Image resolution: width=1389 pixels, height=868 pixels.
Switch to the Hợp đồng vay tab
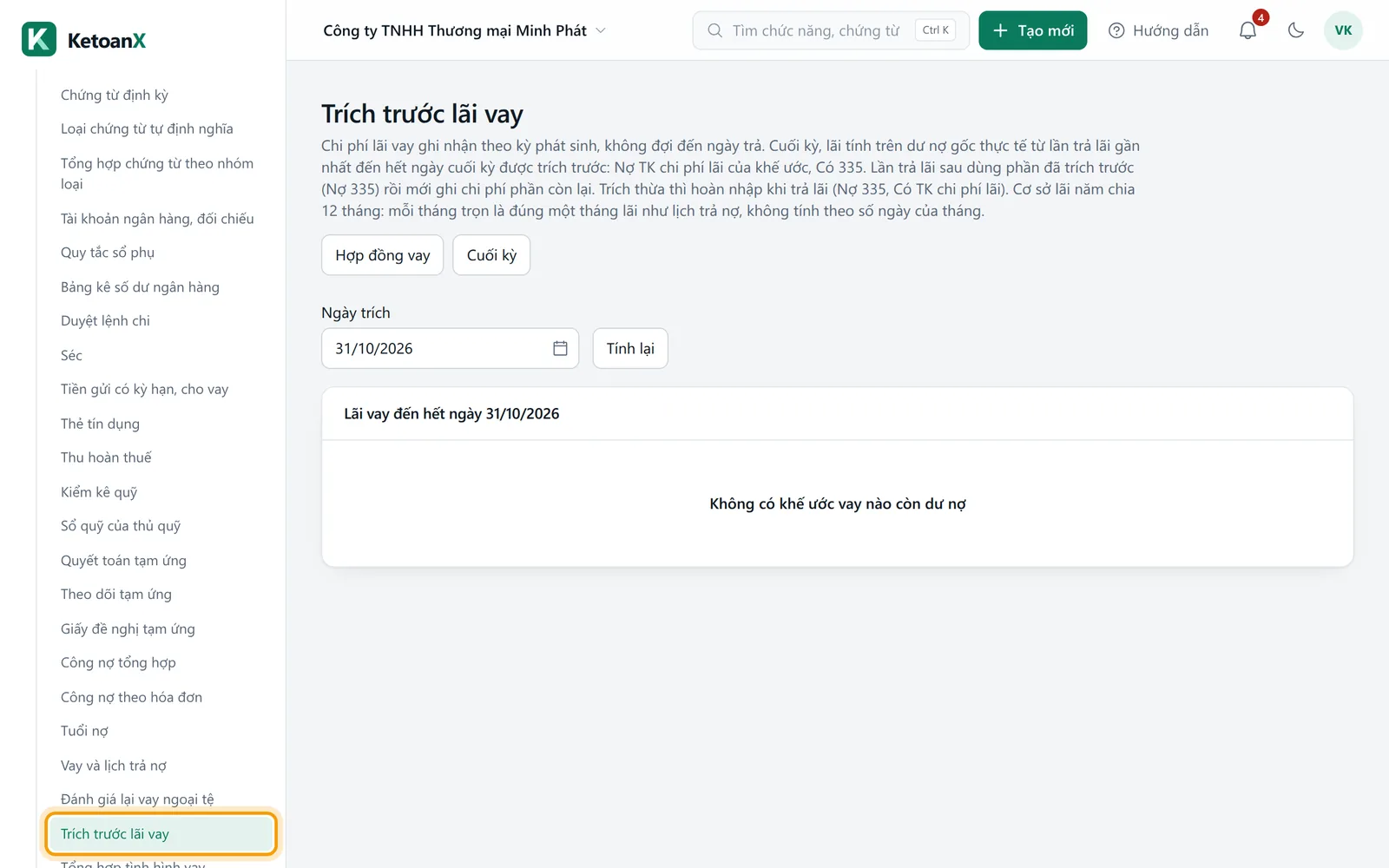382,255
